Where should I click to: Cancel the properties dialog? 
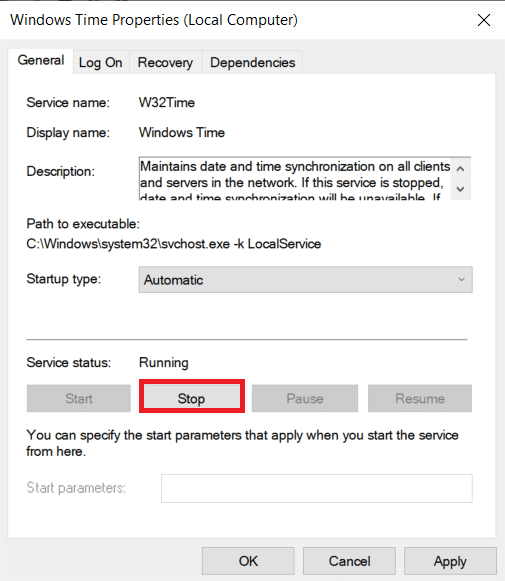point(349,561)
